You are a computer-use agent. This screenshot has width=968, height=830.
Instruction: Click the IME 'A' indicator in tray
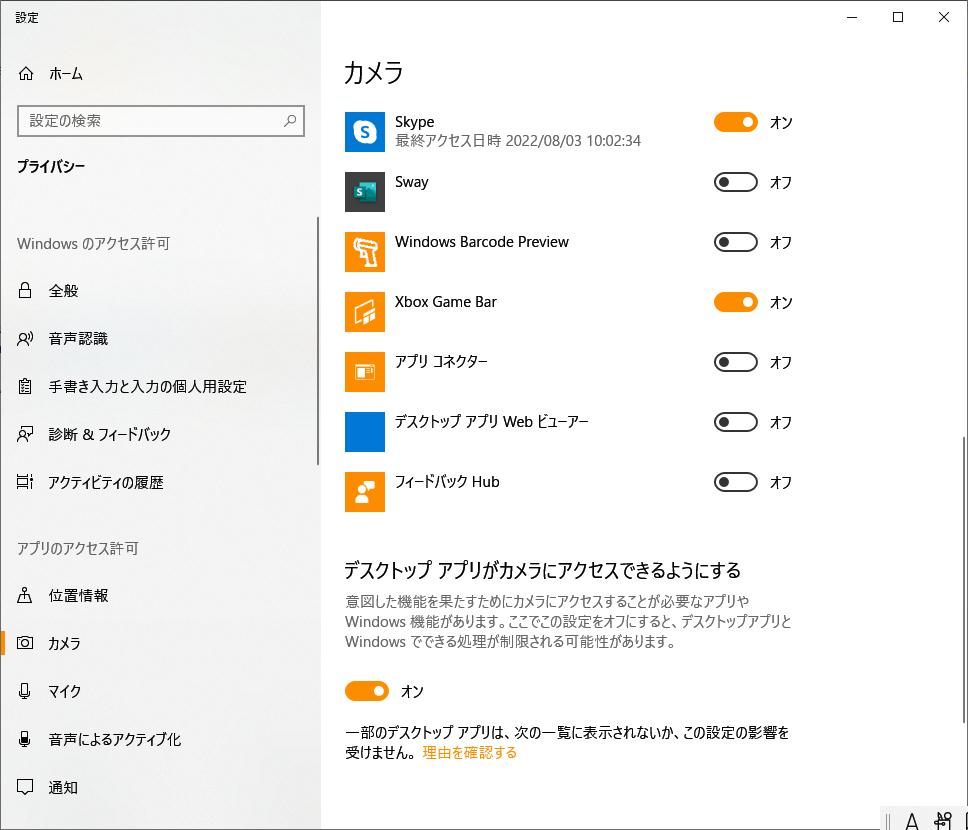point(911,821)
